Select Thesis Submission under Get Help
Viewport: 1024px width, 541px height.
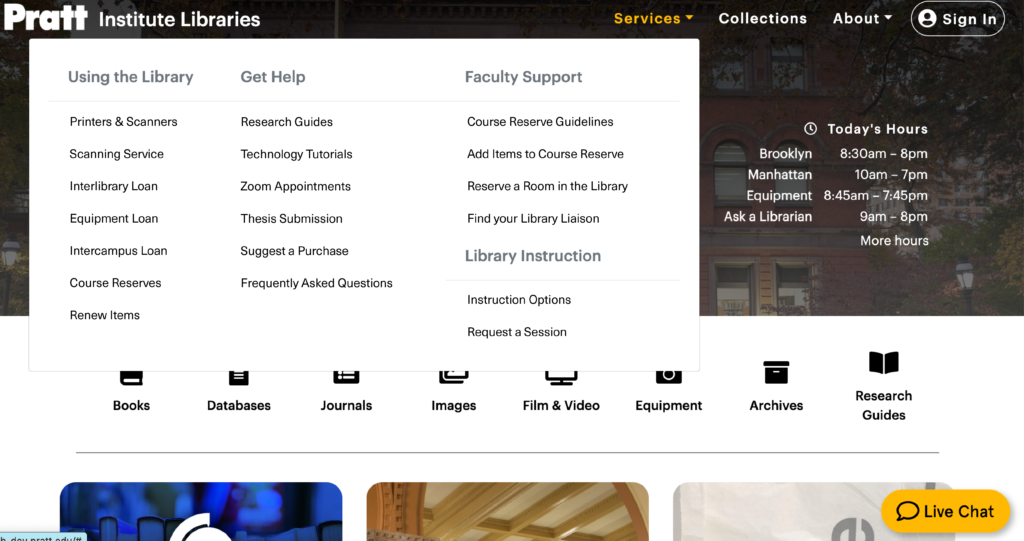[291, 218]
